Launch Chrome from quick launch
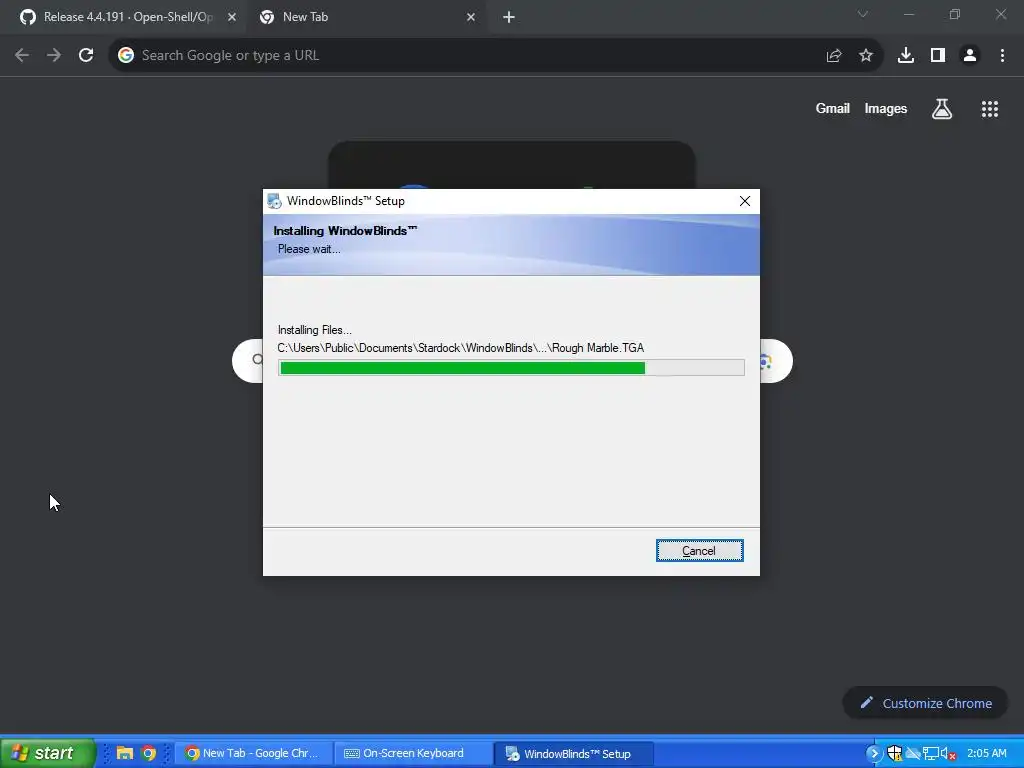1024x768 pixels. click(x=149, y=753)
